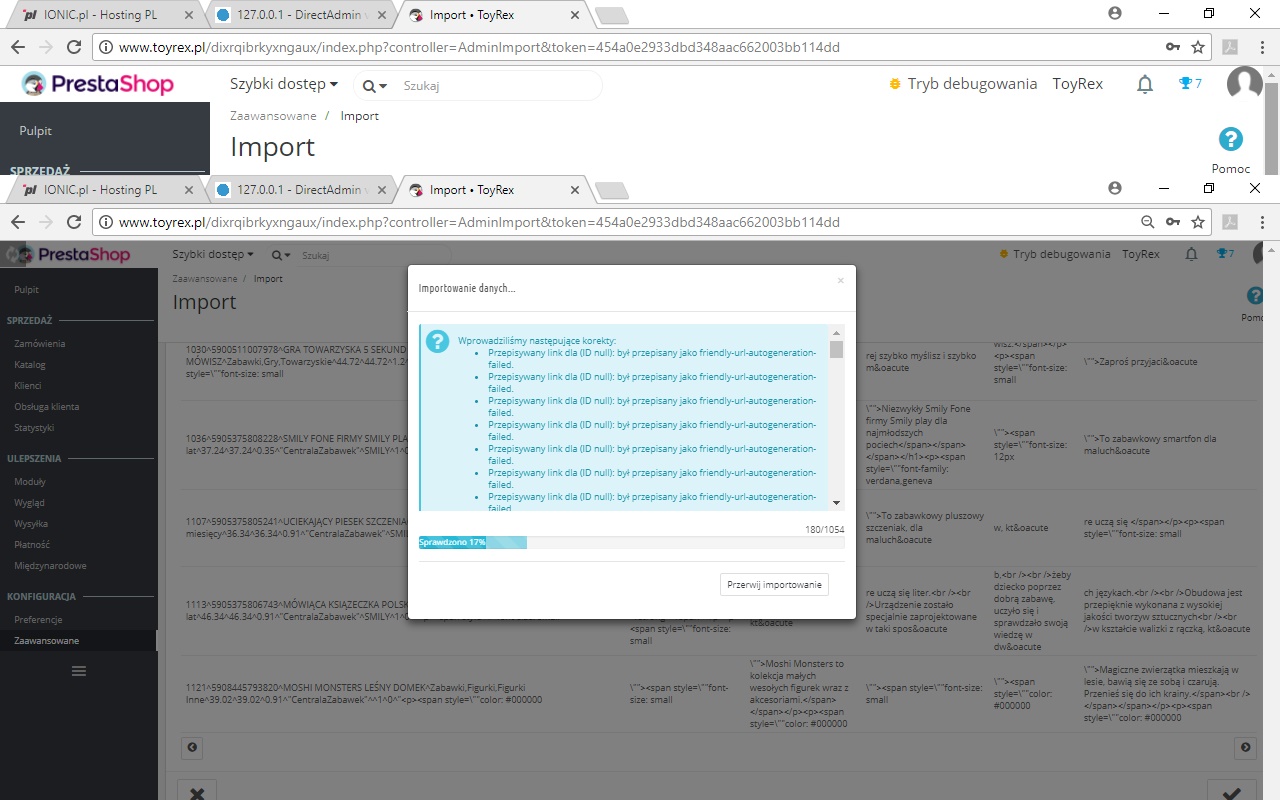Image resolution: width=1280 pixels, height=800 pixels.
Task: Switch to the 127.0.0.1 DirectAdmin tab in the back window
Action: click(x=300, y=15)
